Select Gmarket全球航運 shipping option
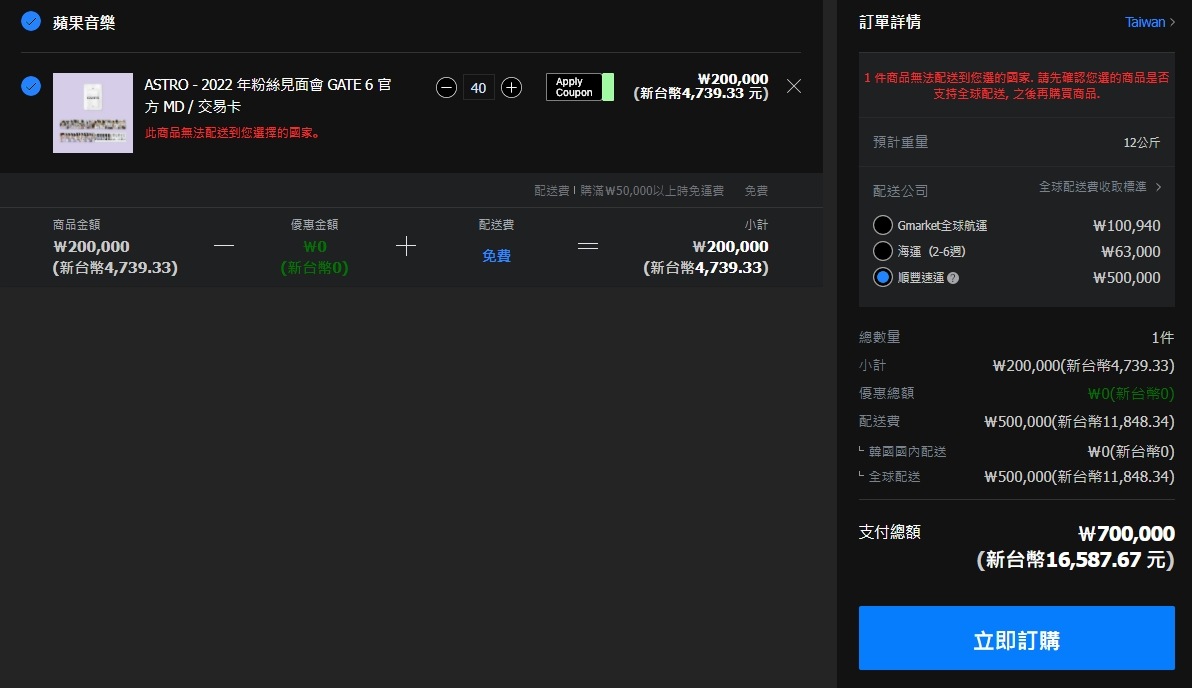Screen dimensions: 1192x688 (883, 225)
